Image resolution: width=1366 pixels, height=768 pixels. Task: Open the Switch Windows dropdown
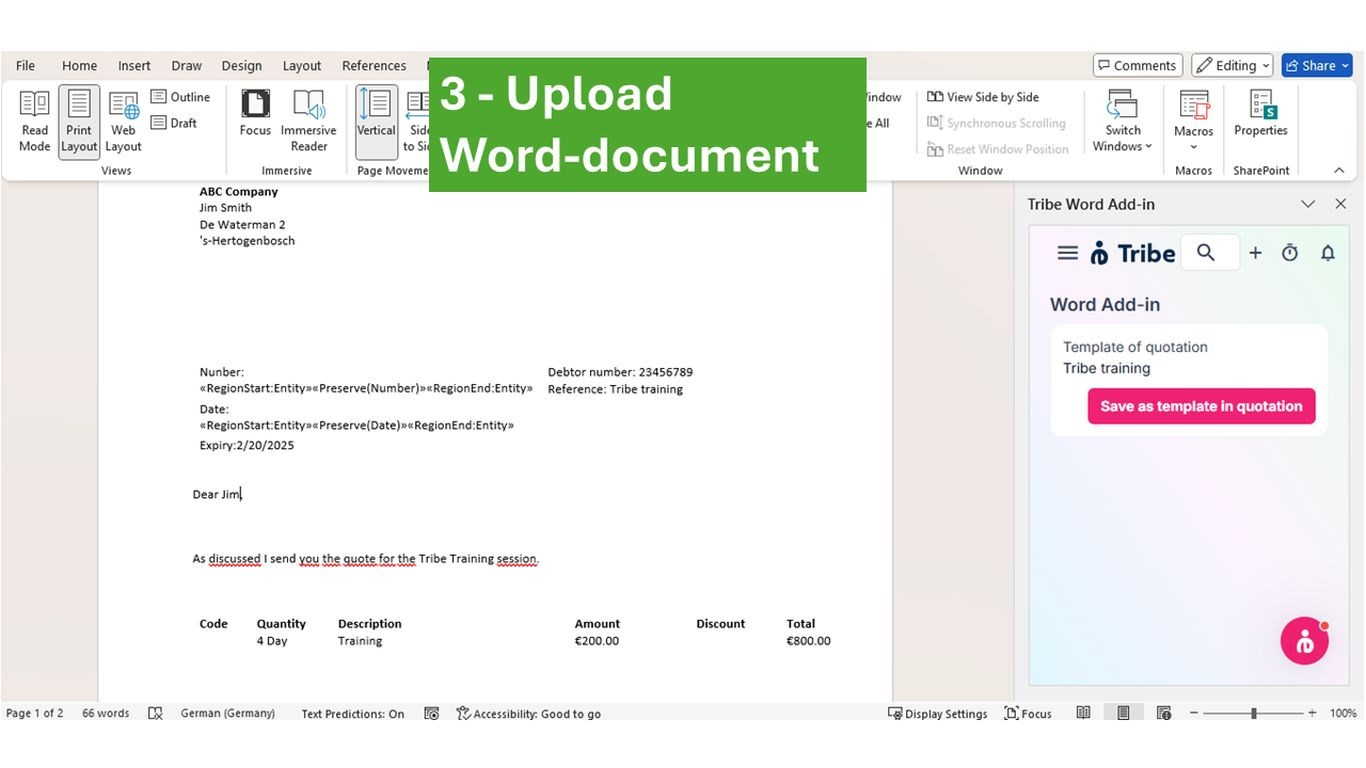(x=1122, y=122)
